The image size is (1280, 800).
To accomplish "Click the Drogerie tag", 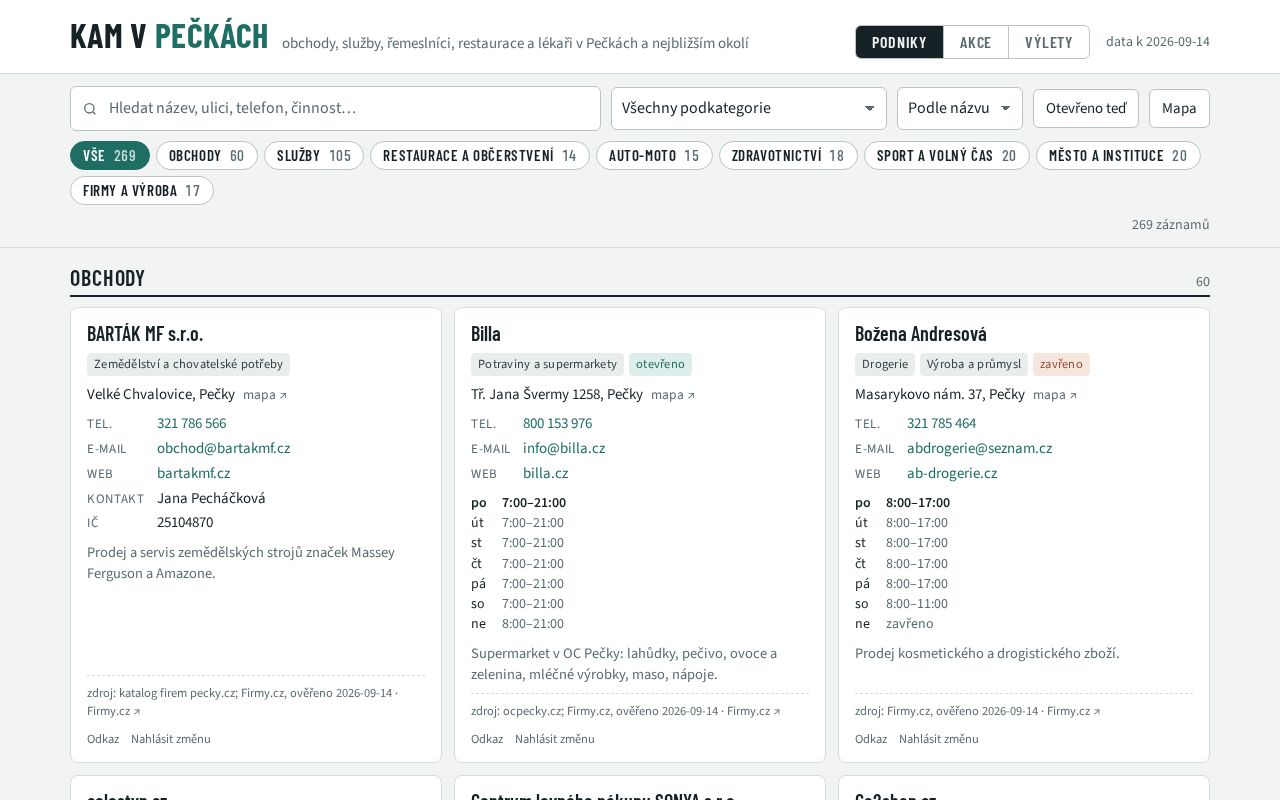I will click(x=885, y=364).
